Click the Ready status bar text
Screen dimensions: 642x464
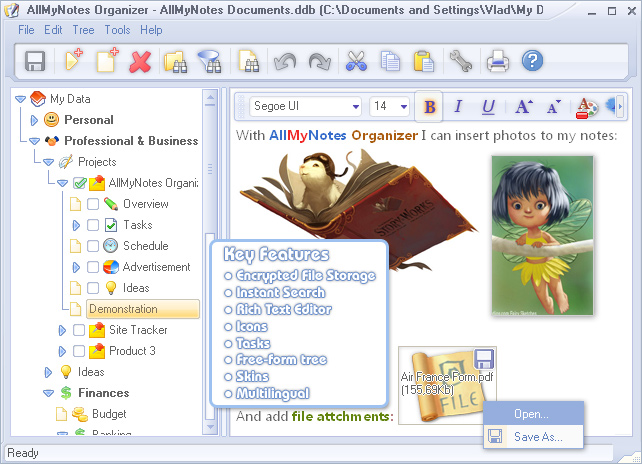(x=23, y=453)
